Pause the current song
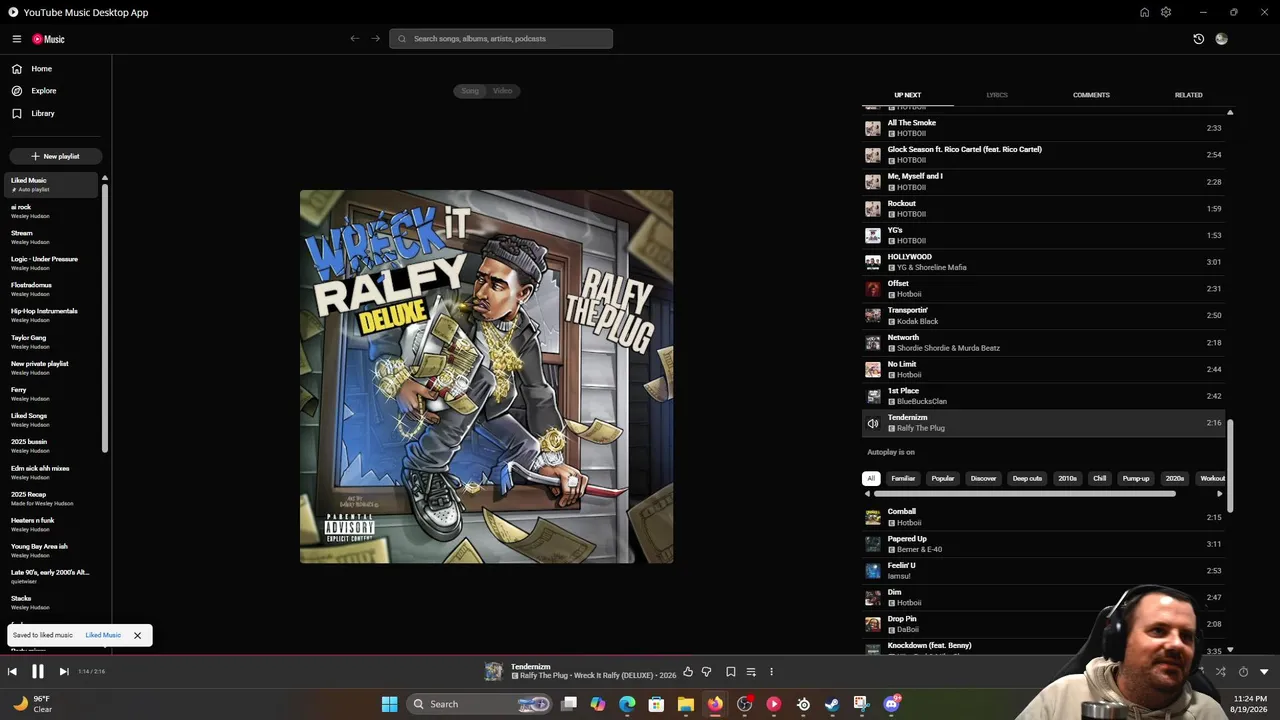Image resolution: width=1280 pixels, height=720 pixels. tap(37, 672)
